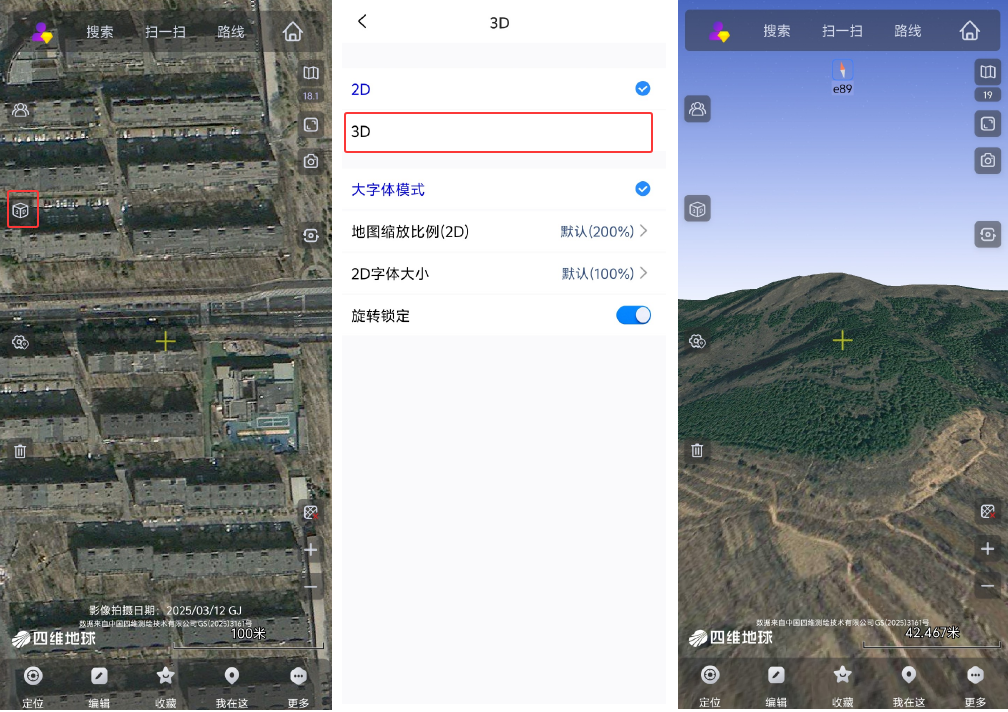
Task: Tap 3D cube icon in right screen
Action: [x=698, y=209]
